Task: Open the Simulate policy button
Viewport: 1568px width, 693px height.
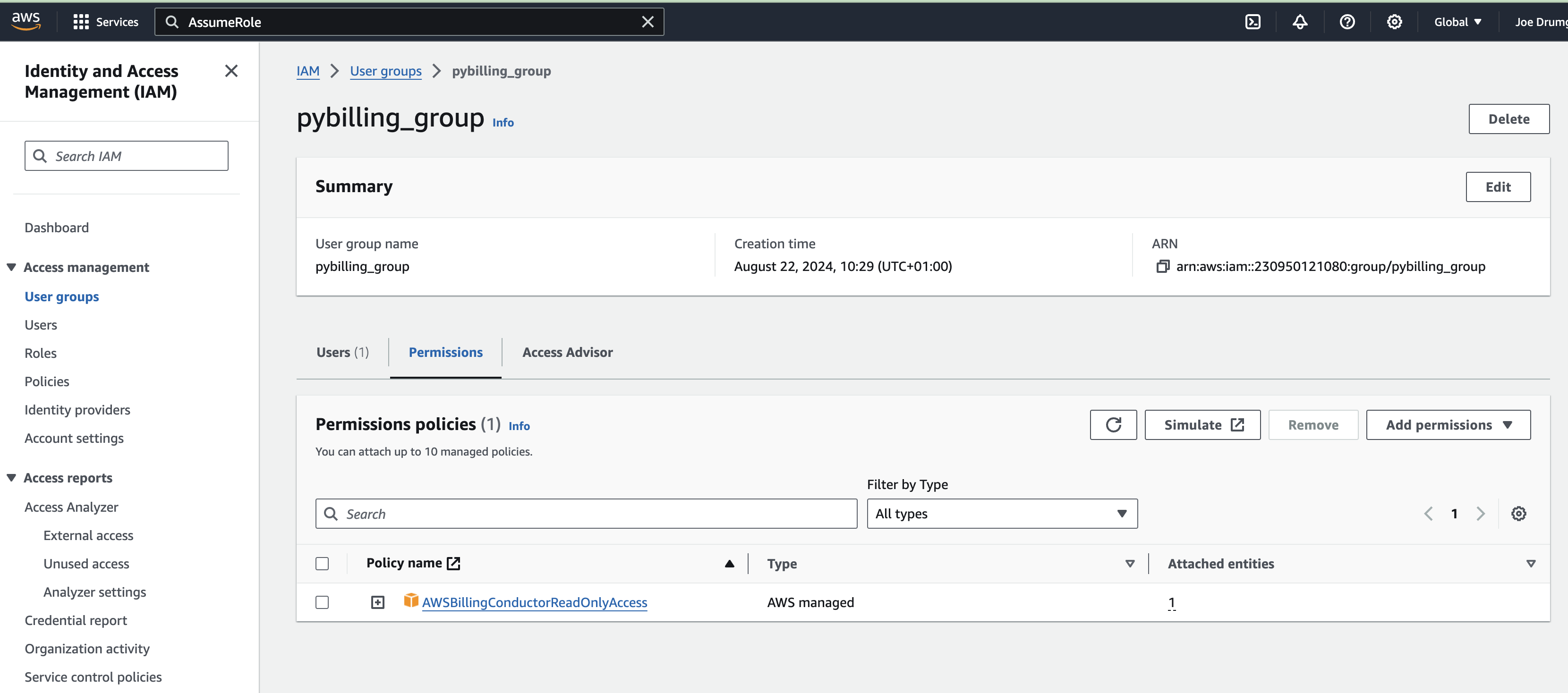Action: click(x=1202, y=425)
